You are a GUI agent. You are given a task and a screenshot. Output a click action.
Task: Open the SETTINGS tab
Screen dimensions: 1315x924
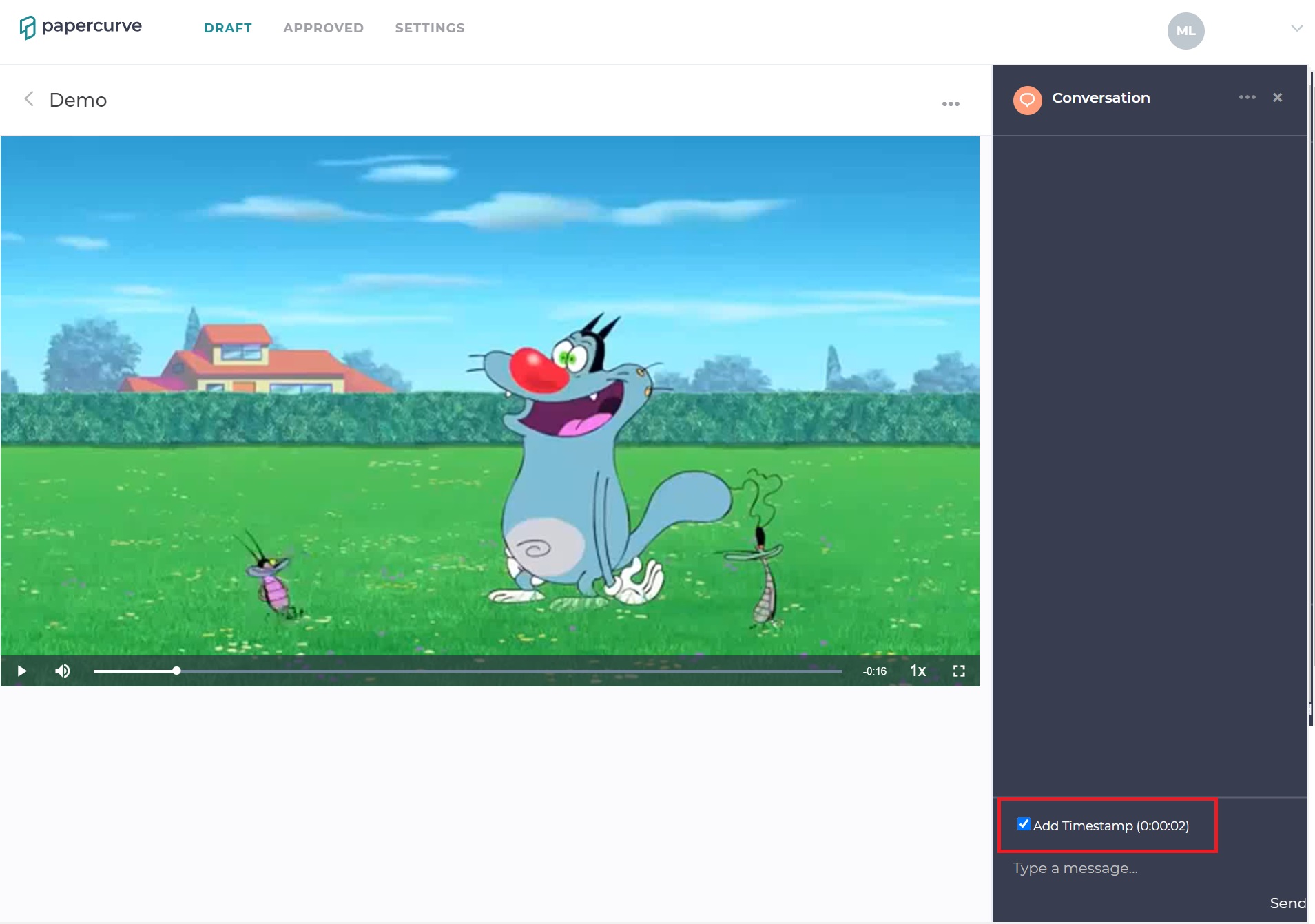(x=429, y=28)
